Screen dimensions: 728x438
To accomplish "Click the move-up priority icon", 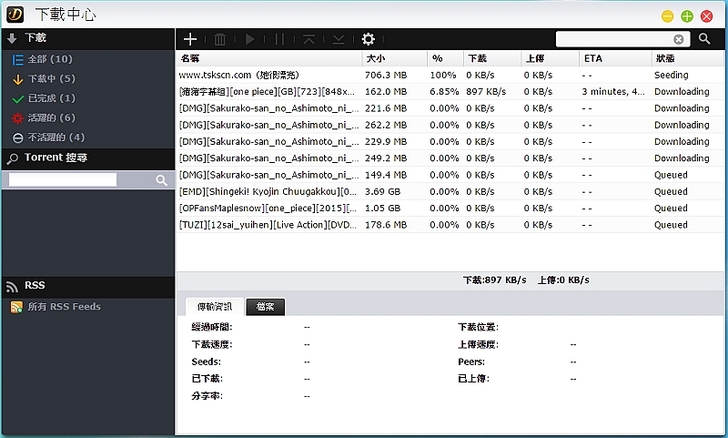I will pyautogui.click(x=308, y=39).
